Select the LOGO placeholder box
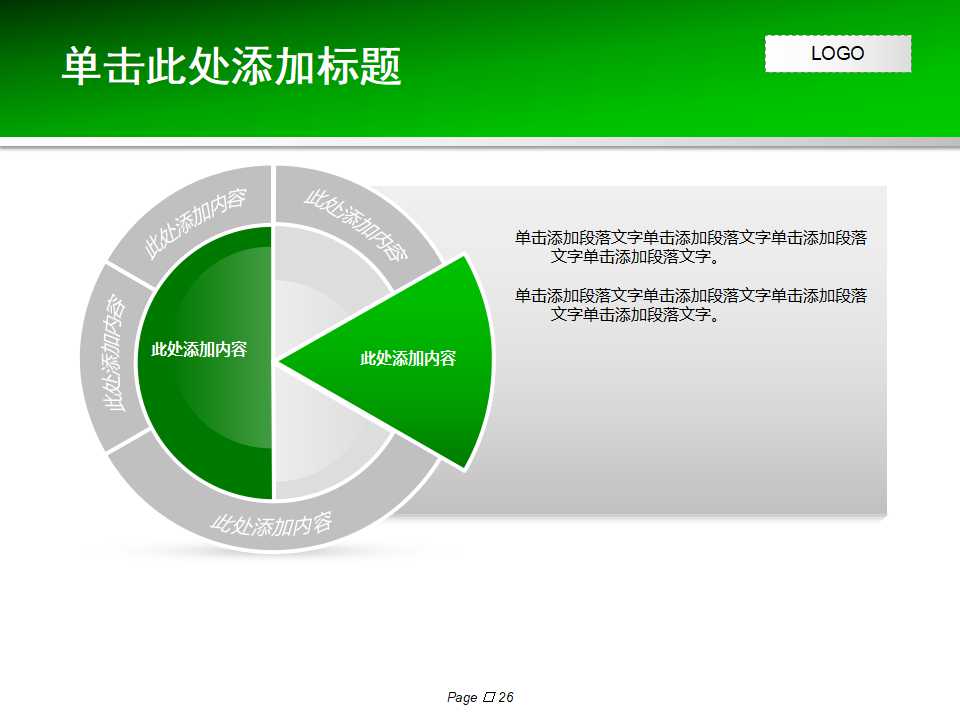Image resolution: width=960 pixels, height=720 pixels. [x=838, y=54]
